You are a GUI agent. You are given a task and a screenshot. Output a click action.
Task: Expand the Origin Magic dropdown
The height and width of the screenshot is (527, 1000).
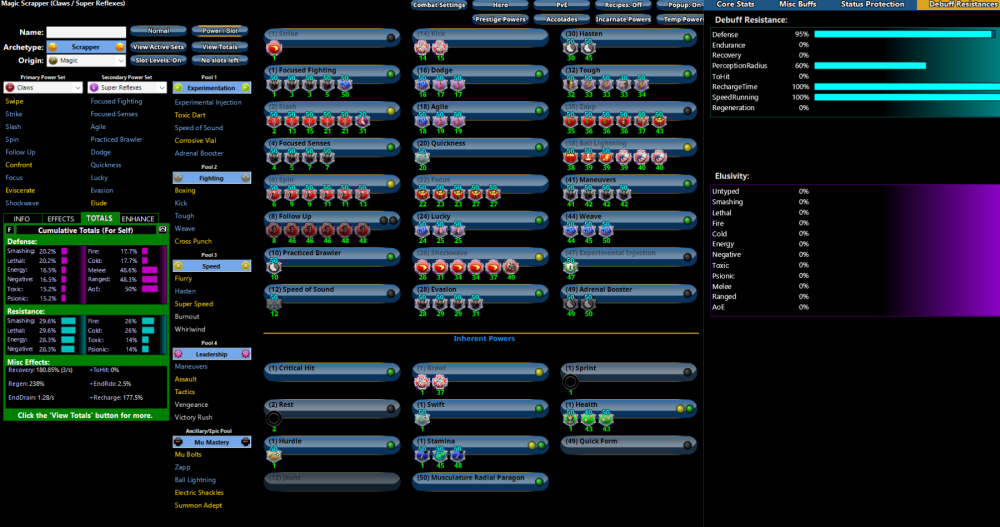pyautogui.click(x=86, y=60)
